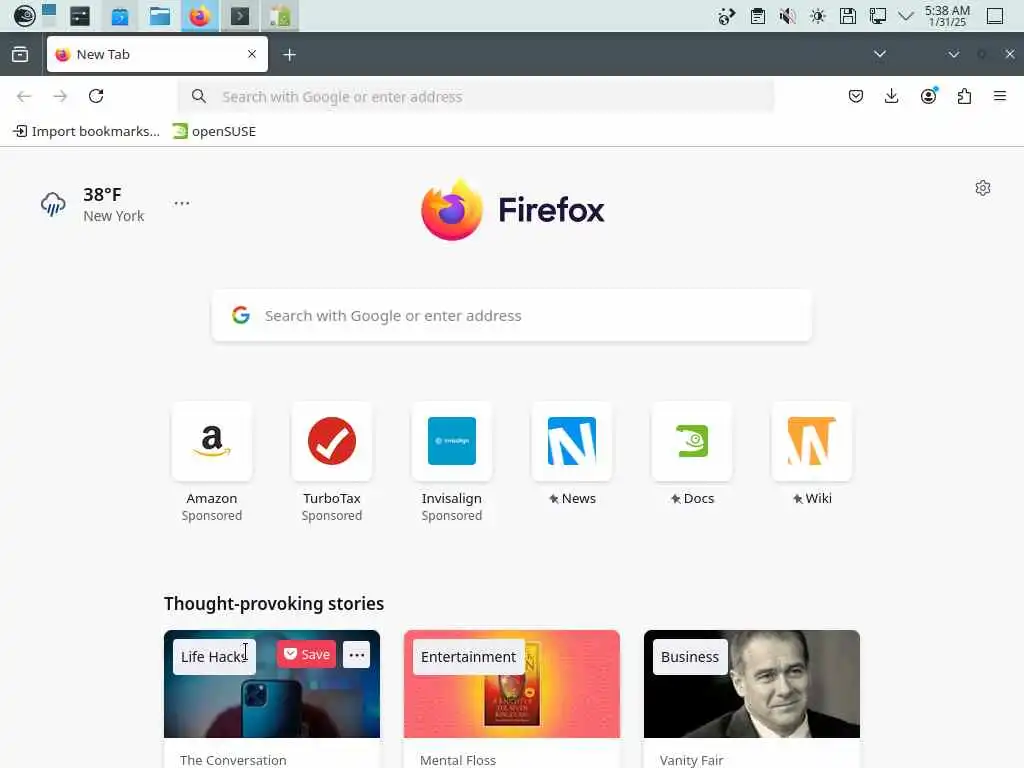
Task: Click the Firefox logo on the page
Action: click(x=513, y=210)
